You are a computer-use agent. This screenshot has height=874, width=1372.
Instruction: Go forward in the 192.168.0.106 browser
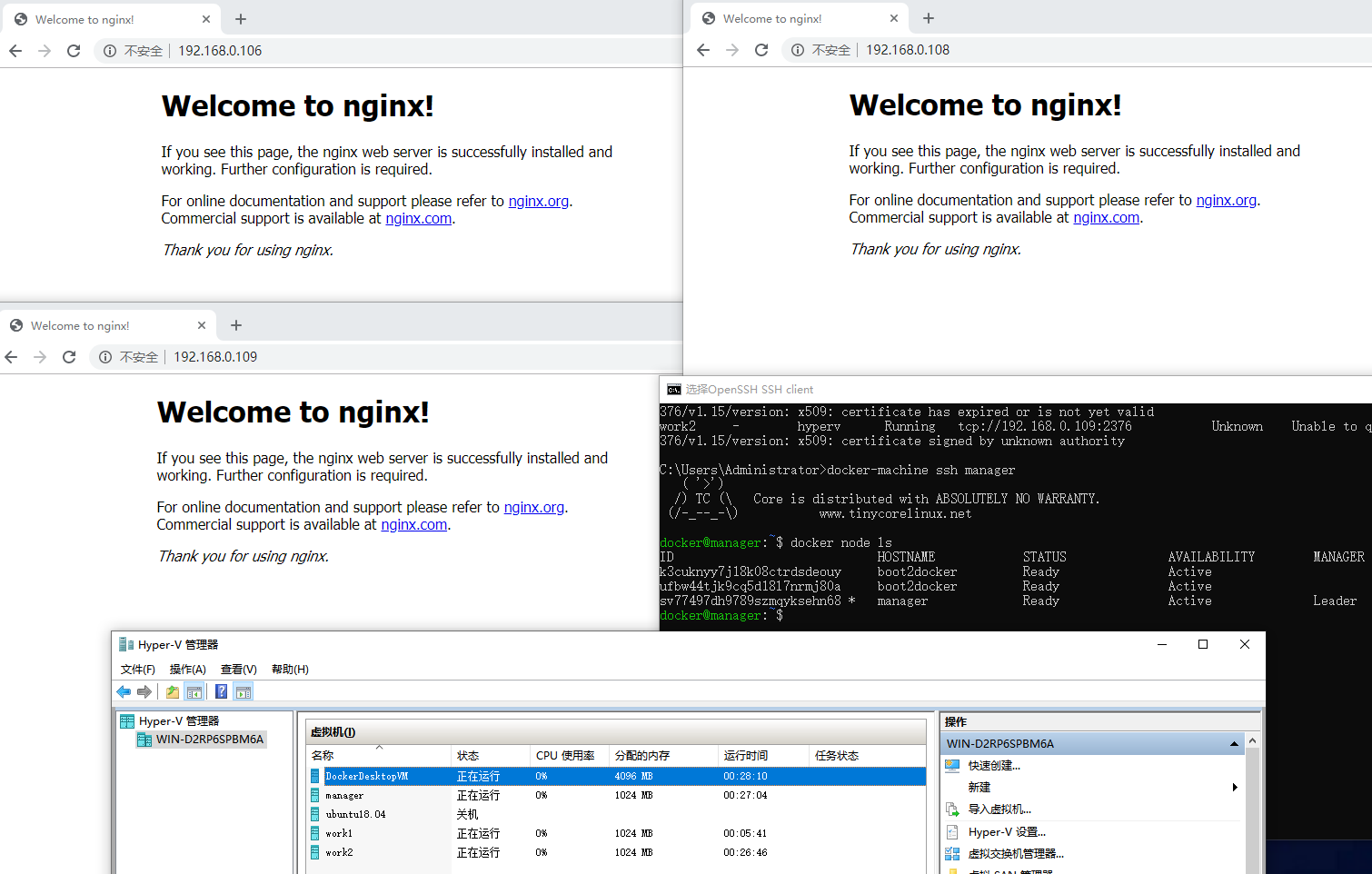(x=45, y=51)
